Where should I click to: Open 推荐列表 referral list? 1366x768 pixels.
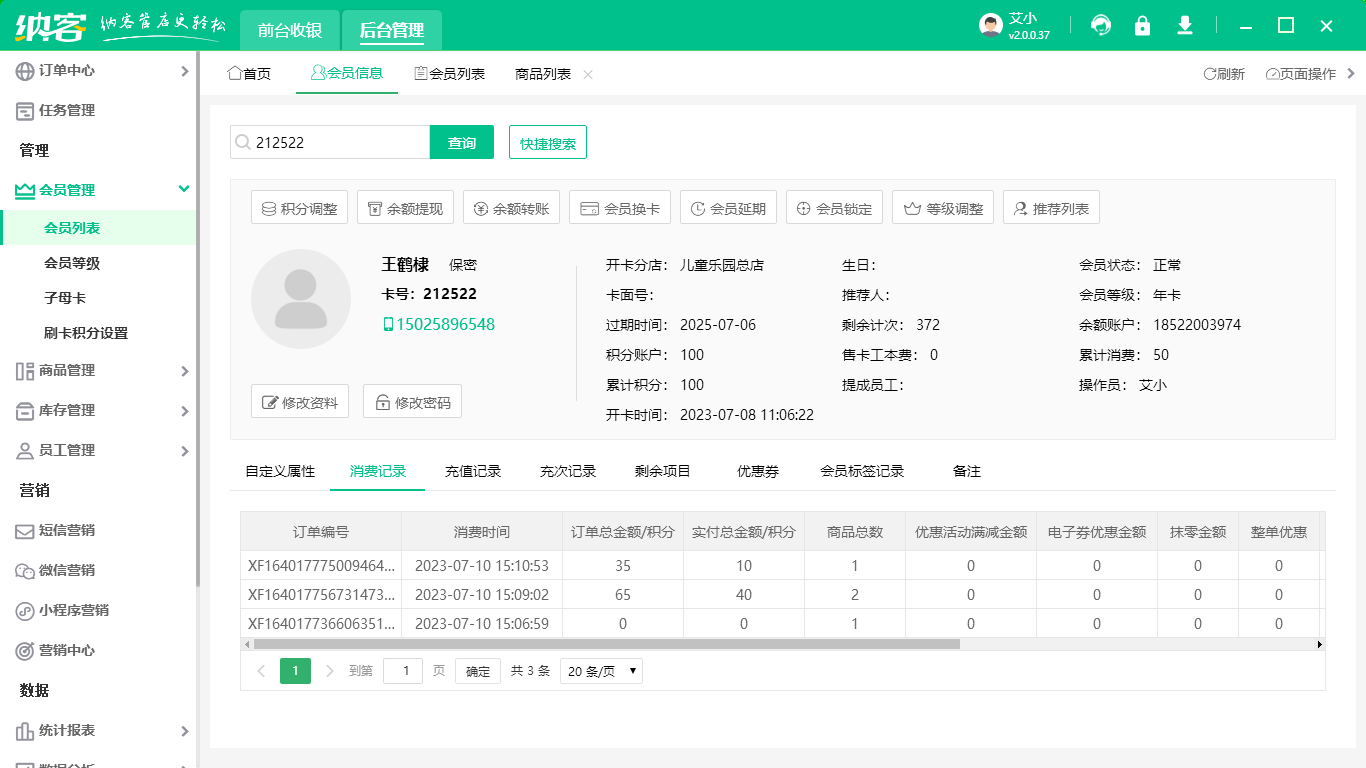click(x=1051, y=208)
